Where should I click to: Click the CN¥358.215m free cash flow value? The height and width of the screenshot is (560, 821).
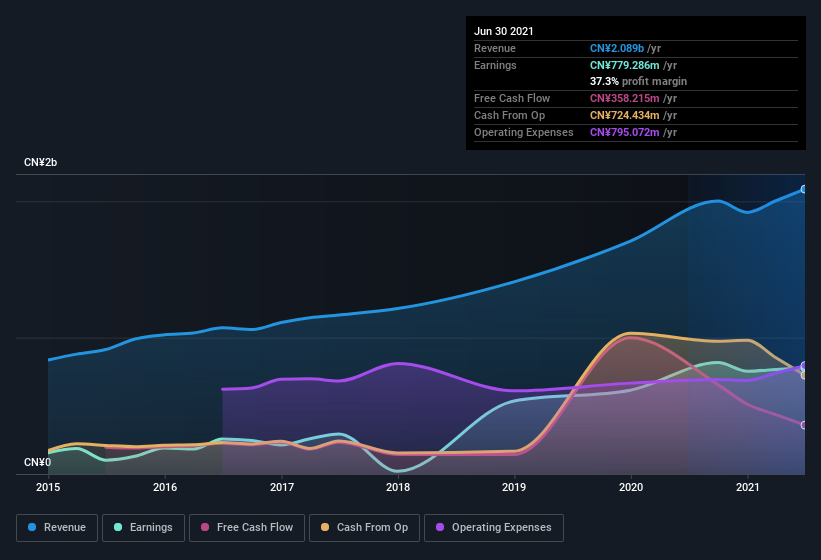[625, 98]
